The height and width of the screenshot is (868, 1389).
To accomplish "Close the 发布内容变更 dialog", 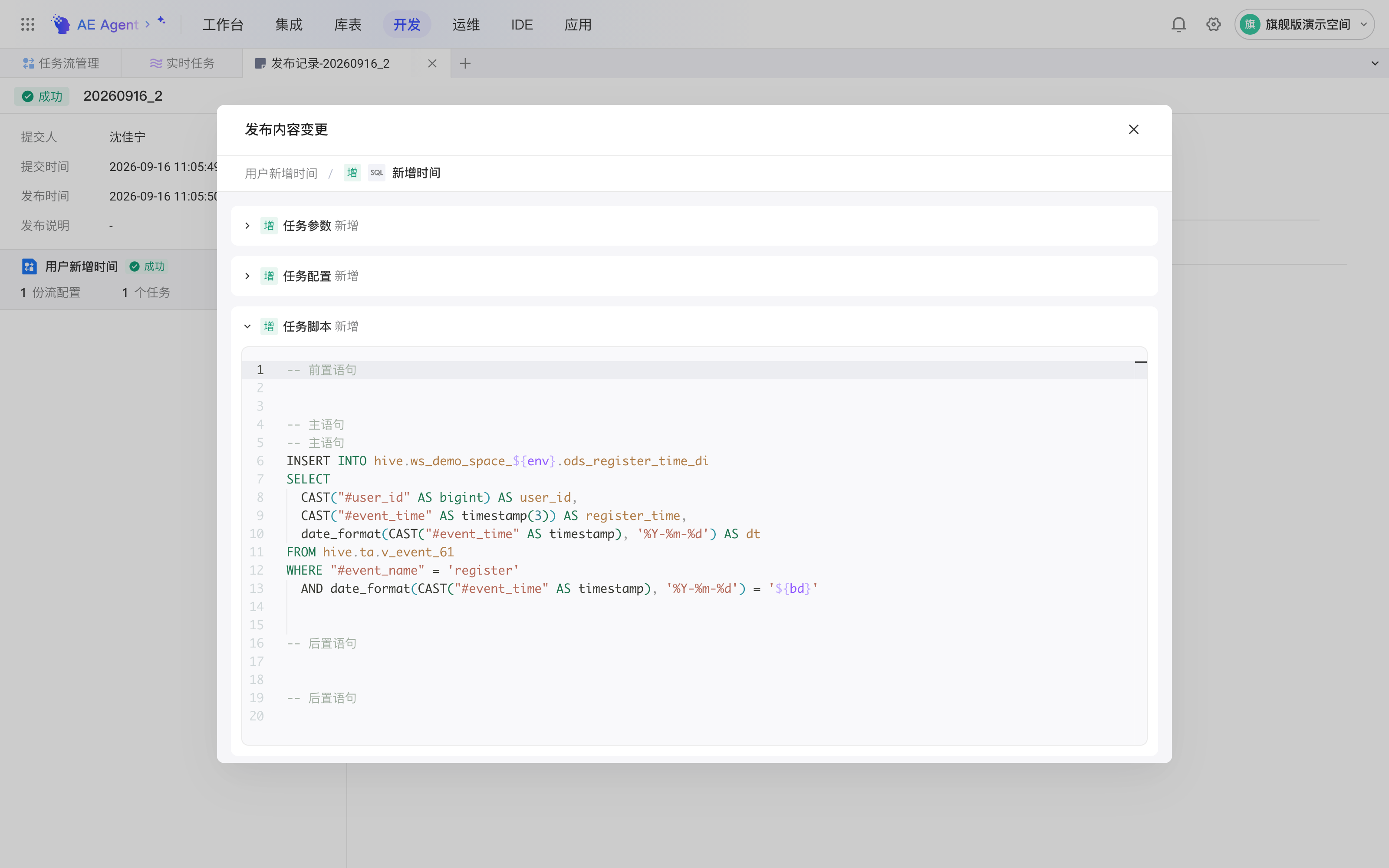I will pos(1133,130).
